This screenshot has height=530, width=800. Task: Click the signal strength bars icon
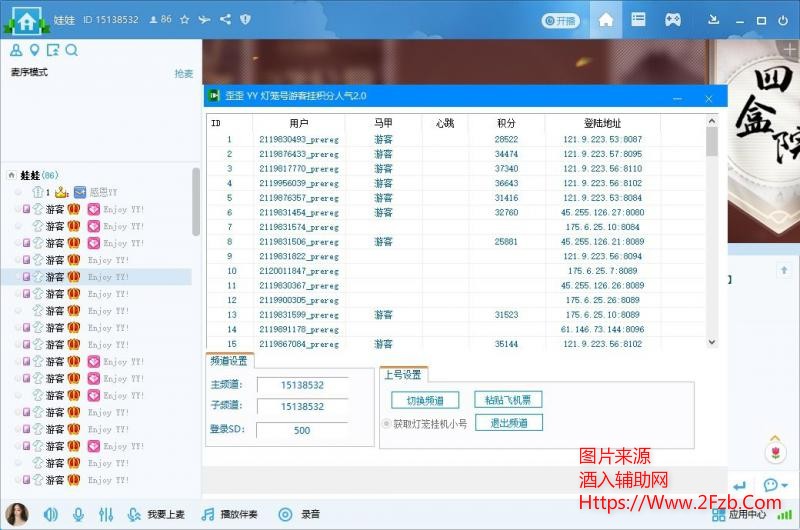785,515
